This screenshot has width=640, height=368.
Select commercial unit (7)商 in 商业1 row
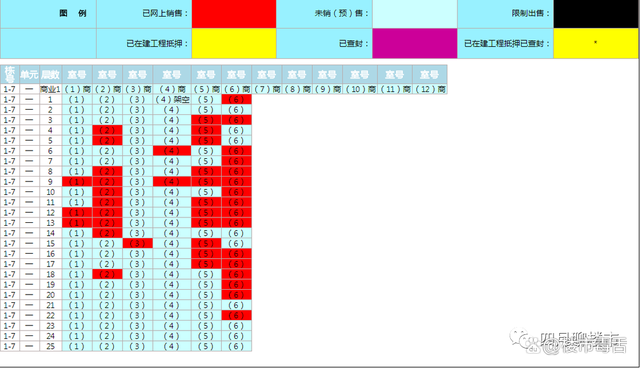coord(267,89)
